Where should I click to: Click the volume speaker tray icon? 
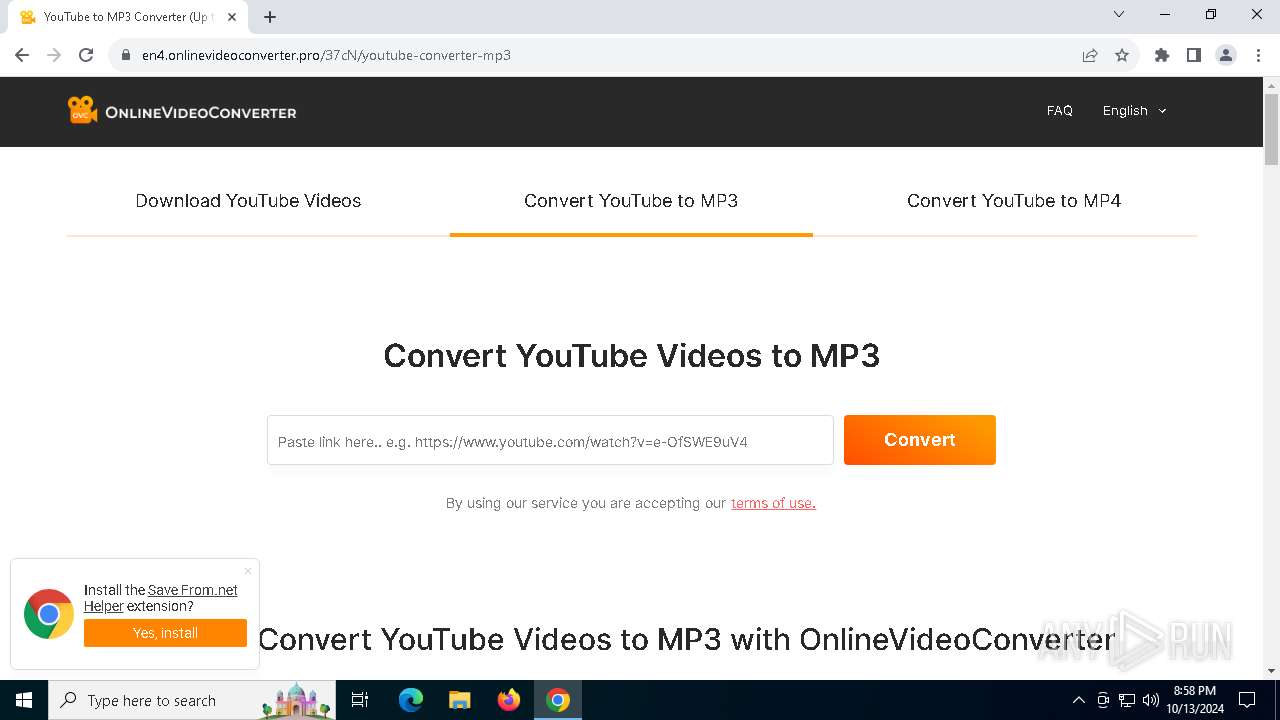(1151, 700)
